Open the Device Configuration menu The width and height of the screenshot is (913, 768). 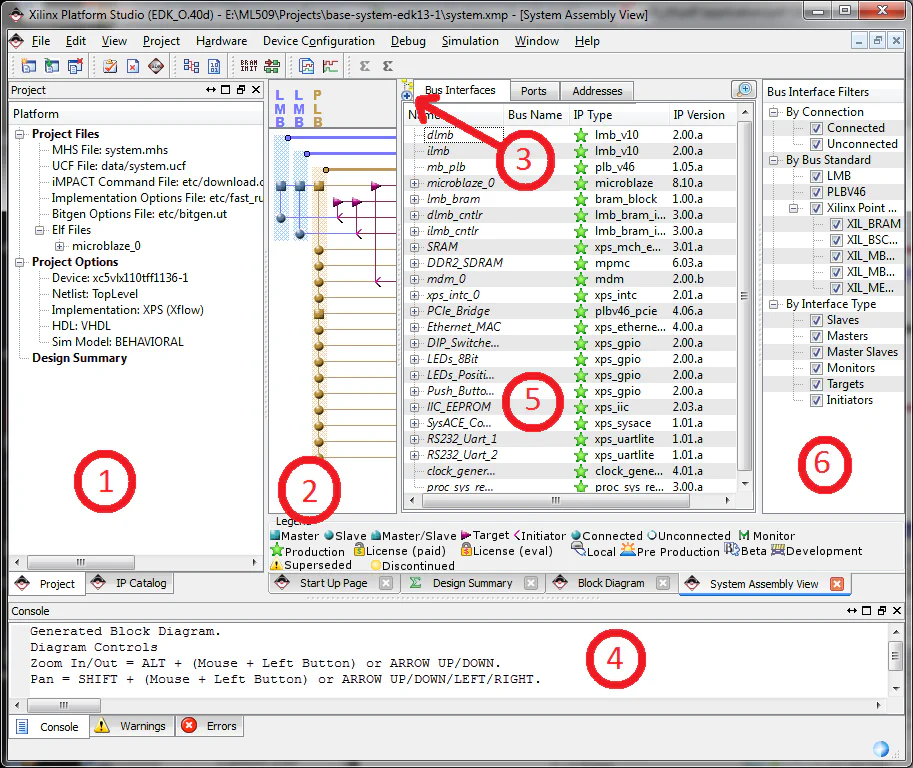[318, 41]
